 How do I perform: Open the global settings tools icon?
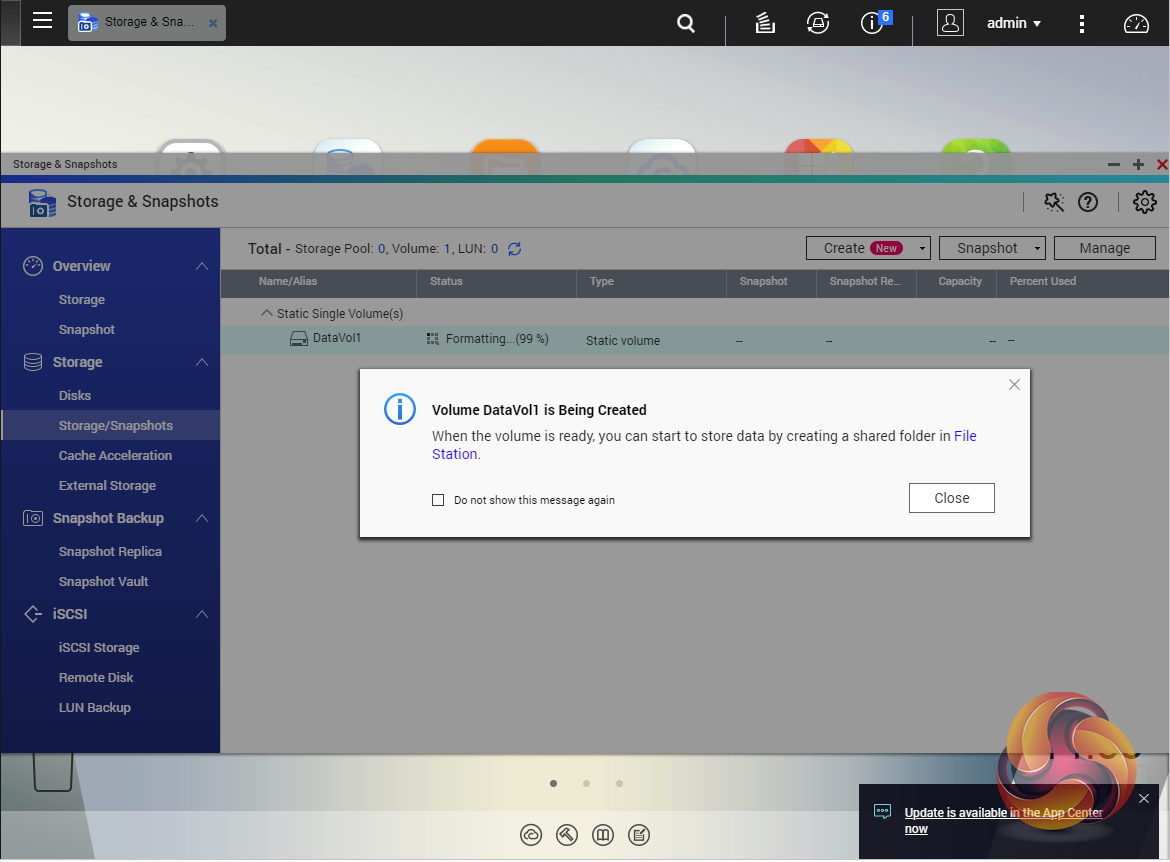click(x=1054, y=202)
